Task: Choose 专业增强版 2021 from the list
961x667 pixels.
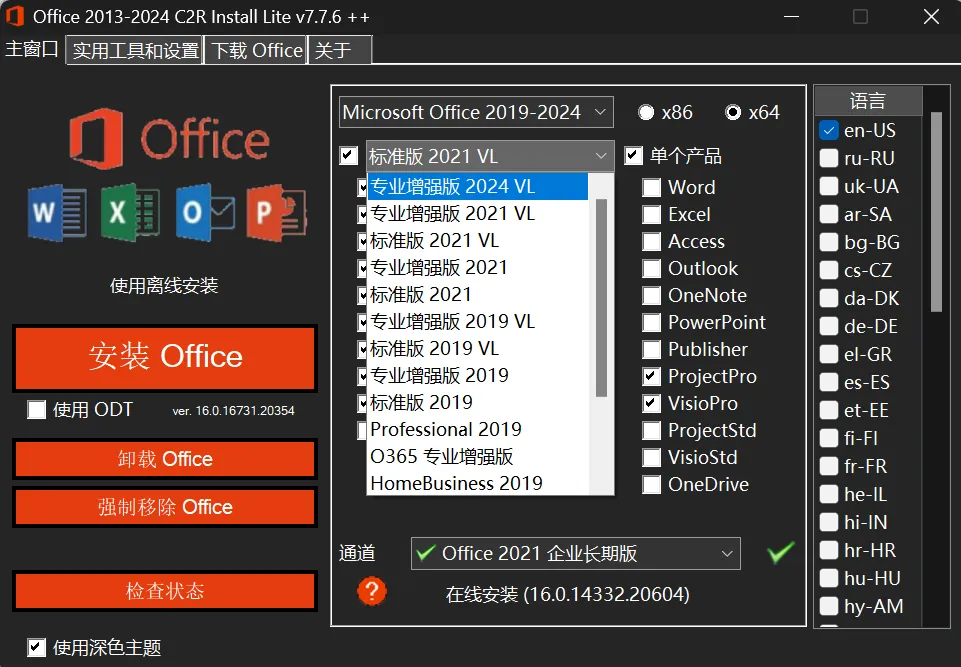Action: pyautogui.click(x=478, y=267)
